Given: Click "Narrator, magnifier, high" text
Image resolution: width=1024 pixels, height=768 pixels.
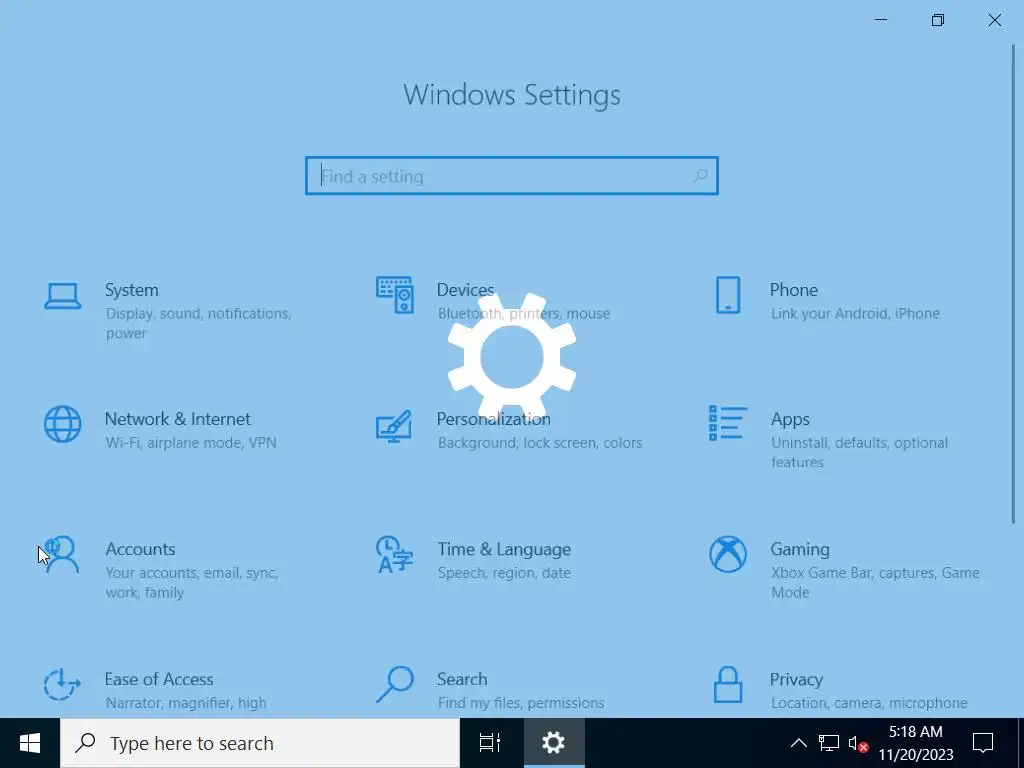Looking at the screenshot, I should click(x=186, y=703).
